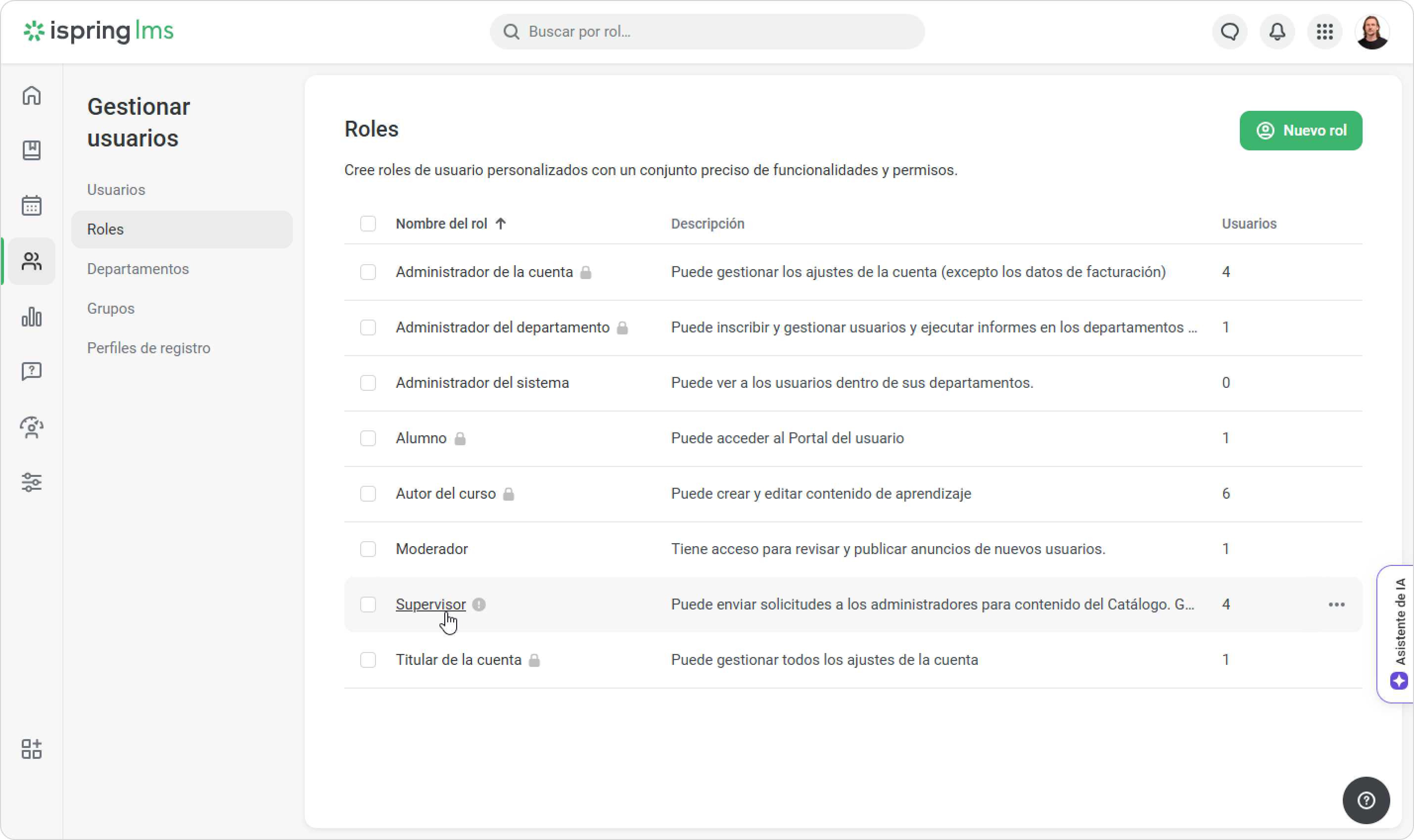The height and width of the screenshot is (840, 1414).
Task: Go to Departamentos section
Action: (x=138, y=269)
